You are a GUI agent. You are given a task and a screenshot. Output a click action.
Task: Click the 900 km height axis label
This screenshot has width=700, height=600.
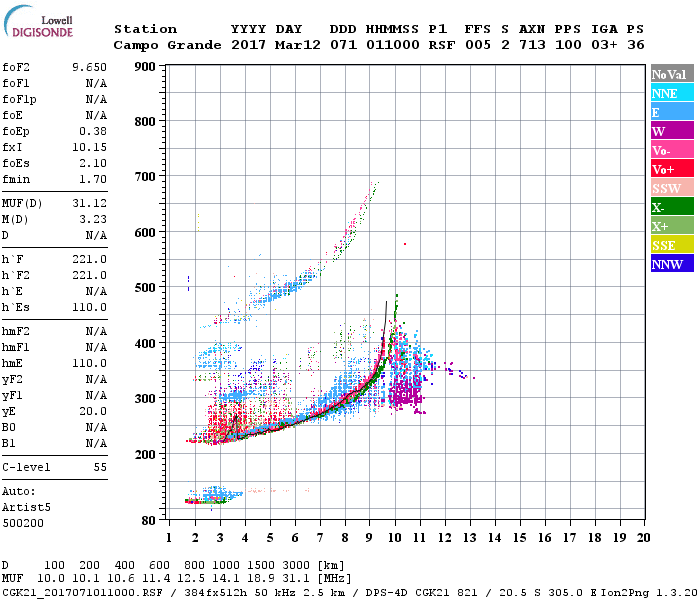pos(145,67)
